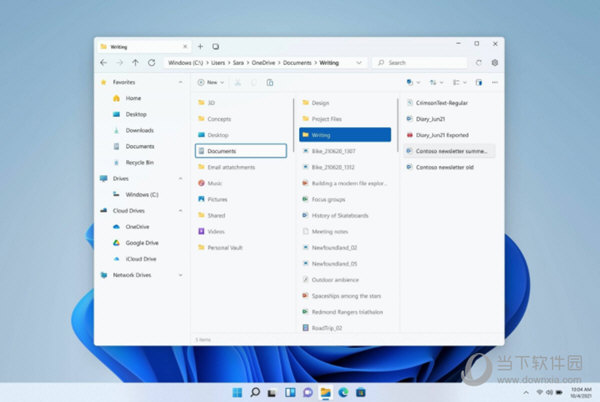The width and height of the screenshot is (600, 402).
Task: Open the Windows Start button
Action: (237, 392)
